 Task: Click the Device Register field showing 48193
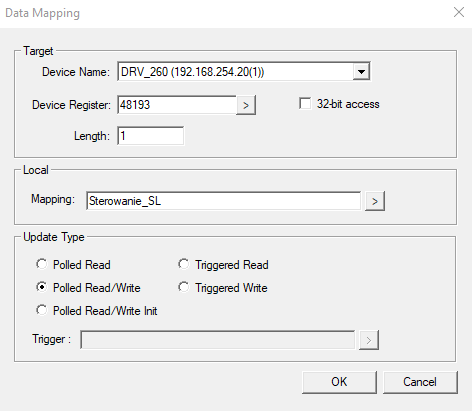click(177, 105)
